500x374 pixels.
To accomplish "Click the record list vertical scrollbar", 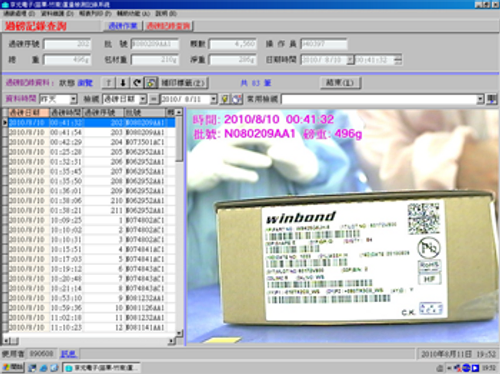I will pyautogui.click(x=179, y=222).
